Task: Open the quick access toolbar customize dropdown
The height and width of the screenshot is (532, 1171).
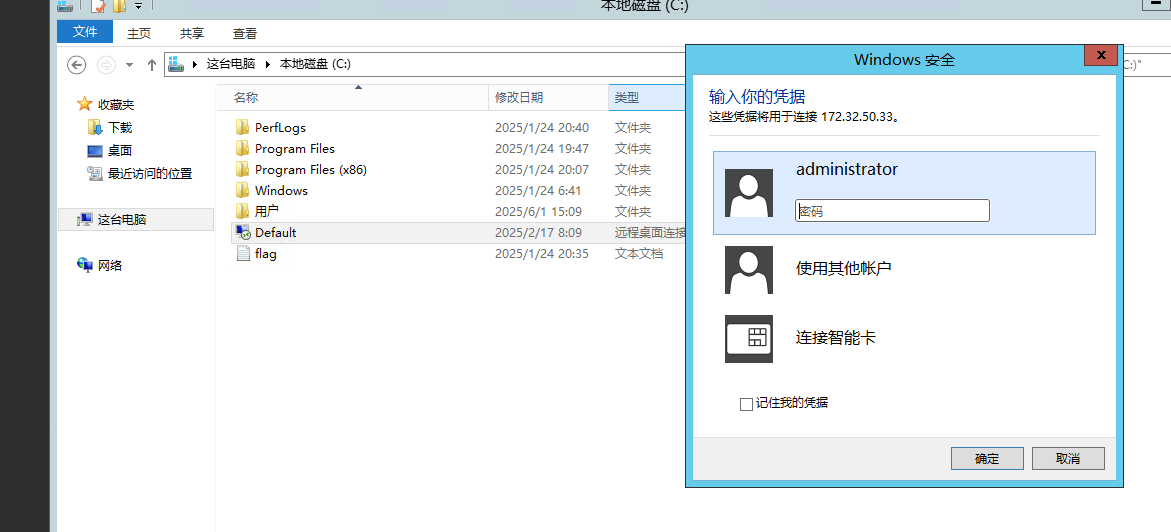Action: tap(138, 6)
